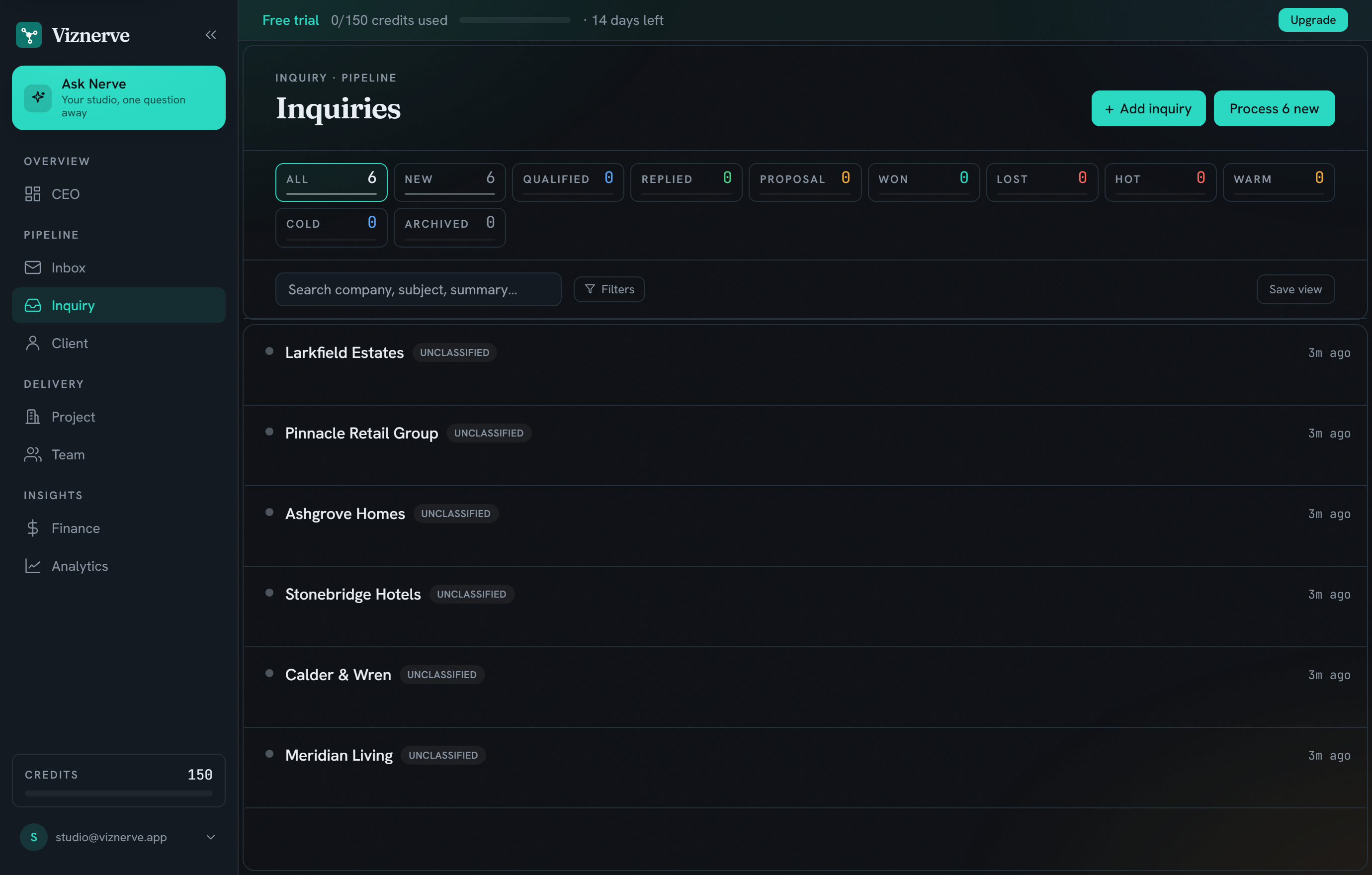
Task: Click the S account avatar
Action: pos(34,837)
